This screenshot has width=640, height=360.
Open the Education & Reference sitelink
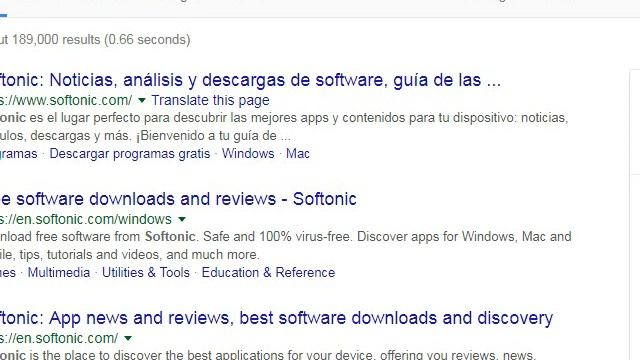pyautogui.click(x=268, y=273)
